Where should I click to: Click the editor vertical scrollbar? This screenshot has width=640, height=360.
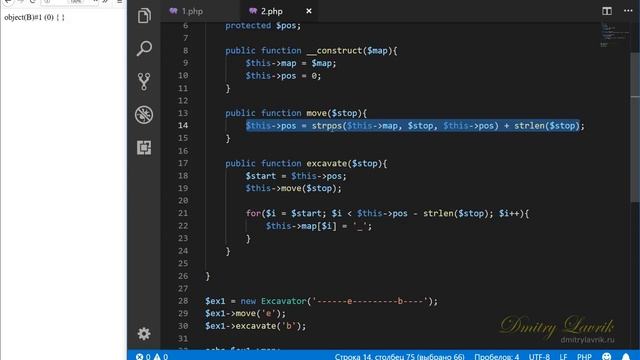click(635, 127)
